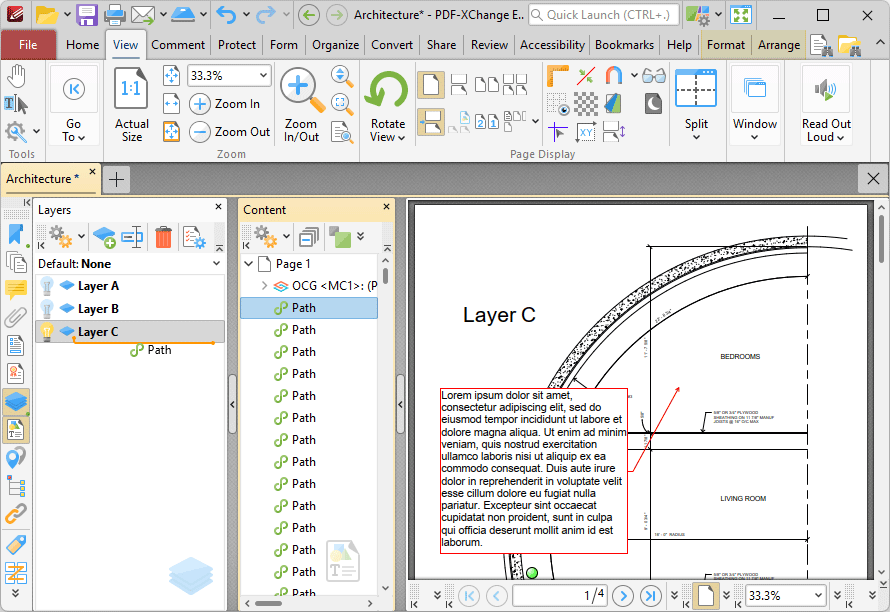This screenshot has width=890, height=612.
Task: Click the Read Out Loud speaker
Action: [826, 88]
